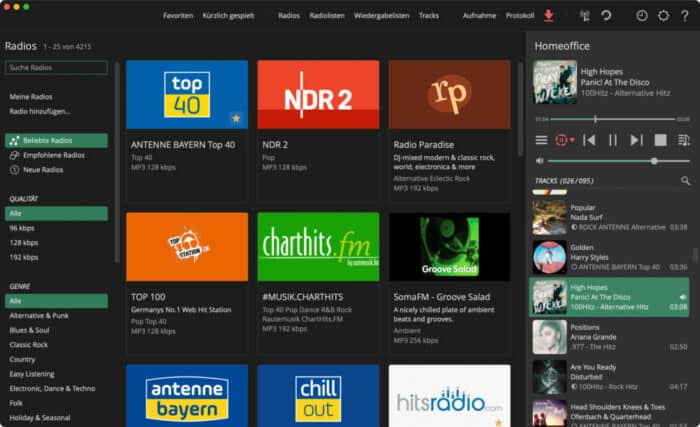Select genre filter Alle

coord(56,301)
